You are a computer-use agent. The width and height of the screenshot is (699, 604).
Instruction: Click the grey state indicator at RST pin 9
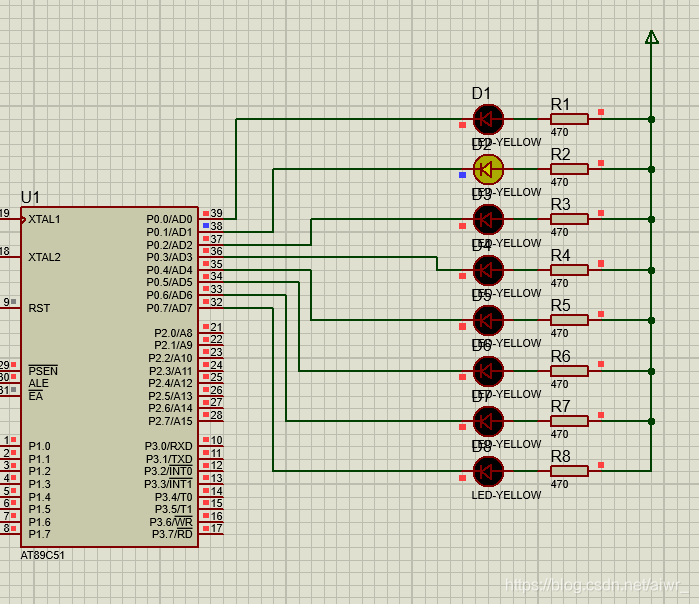(x=14, y=302)
